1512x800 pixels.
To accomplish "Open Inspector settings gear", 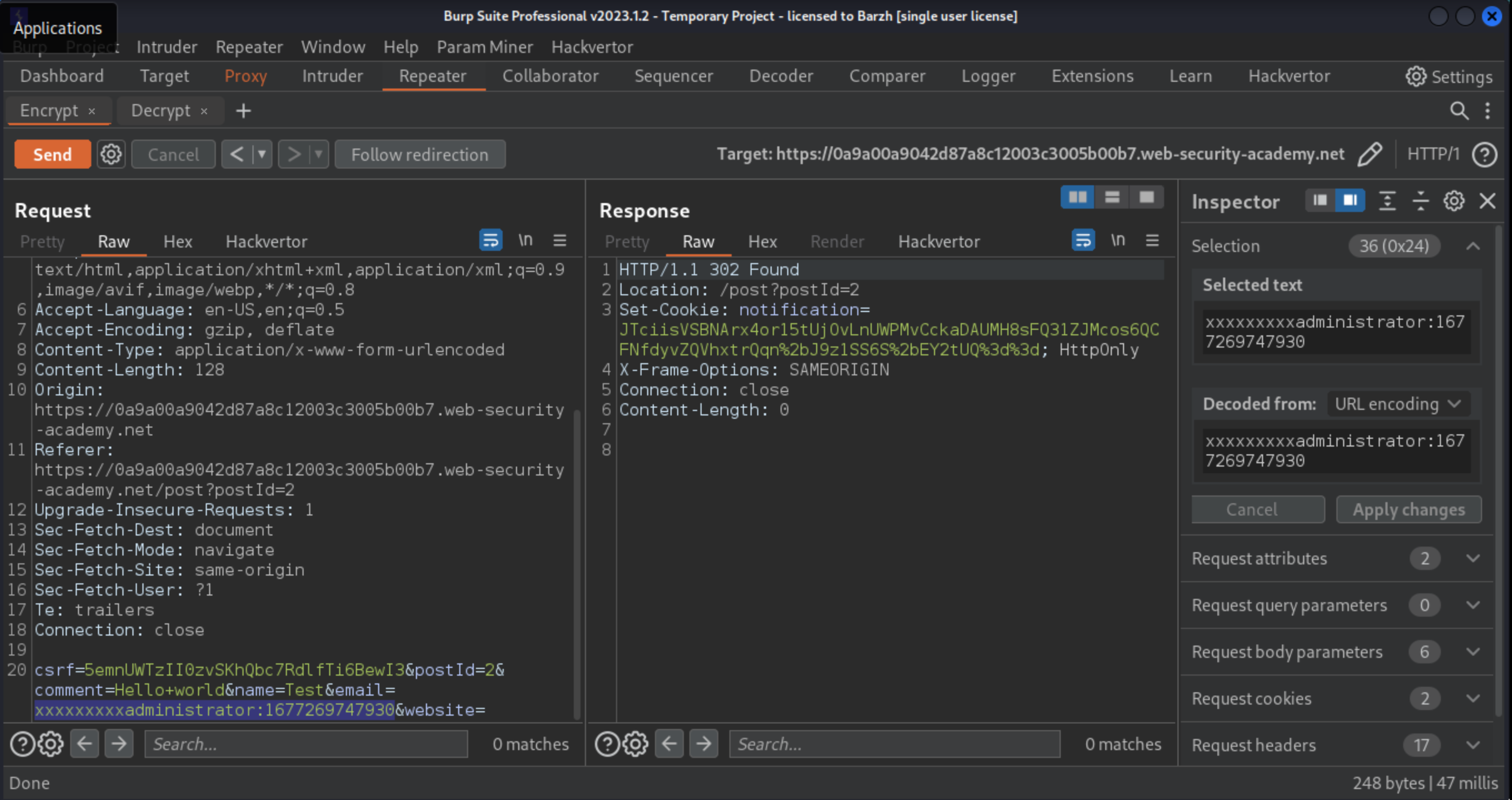I will [x=1453, y=201].
